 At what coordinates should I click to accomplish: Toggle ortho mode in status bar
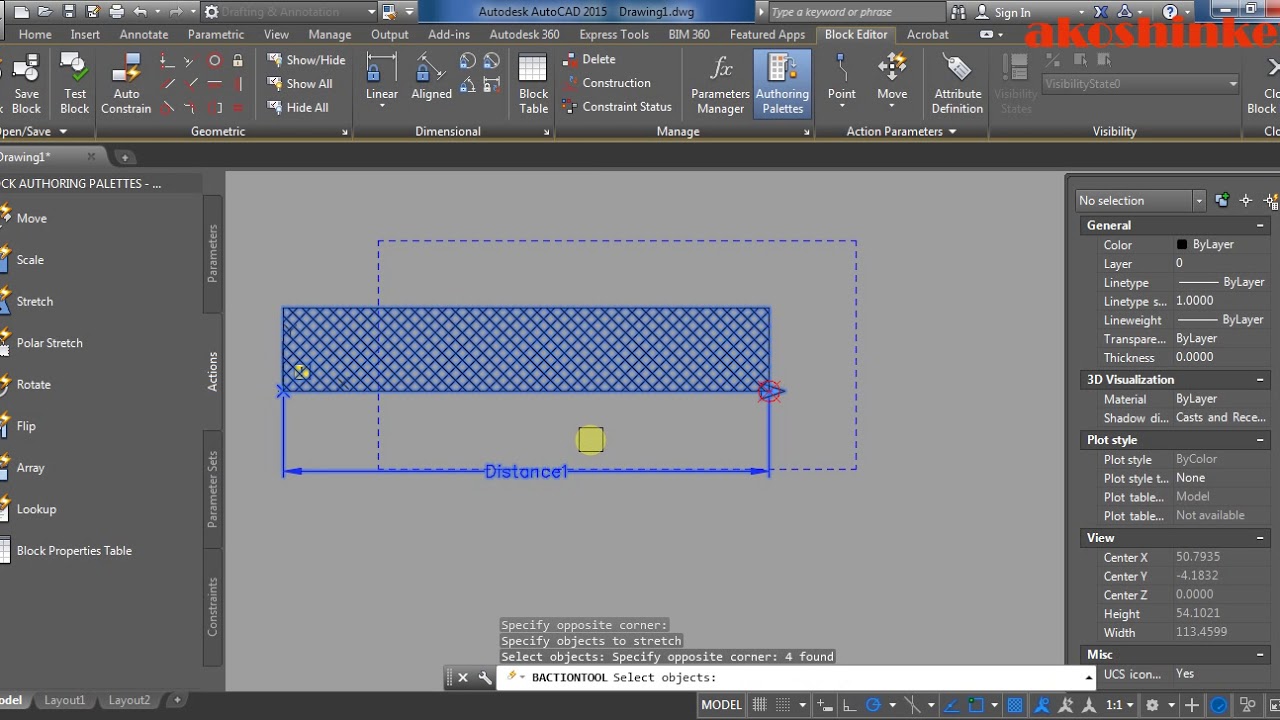[848, 705]
